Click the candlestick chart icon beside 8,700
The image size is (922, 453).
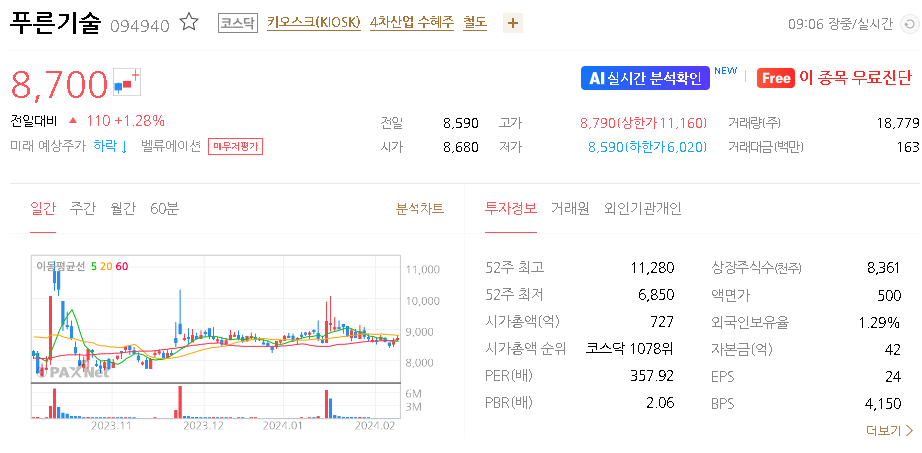click(128, 82)
